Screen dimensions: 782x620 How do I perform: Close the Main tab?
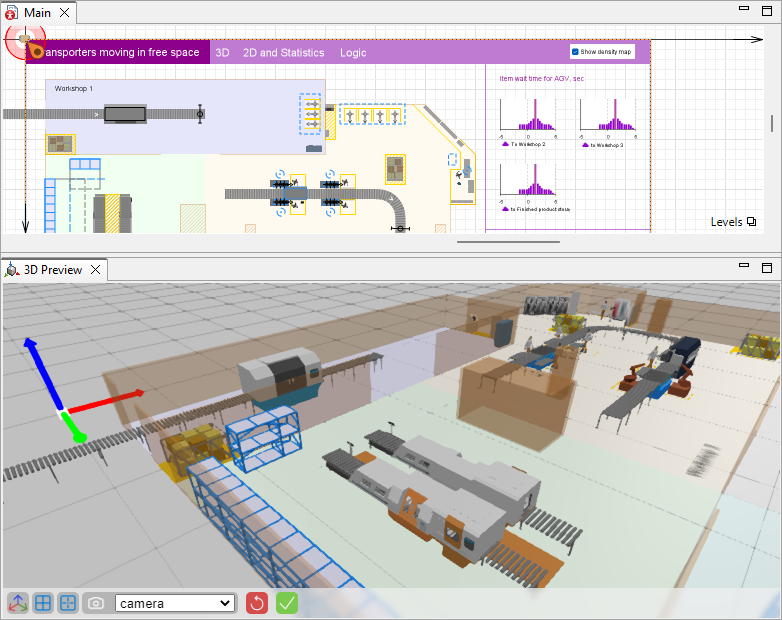(x=65, y=13)
